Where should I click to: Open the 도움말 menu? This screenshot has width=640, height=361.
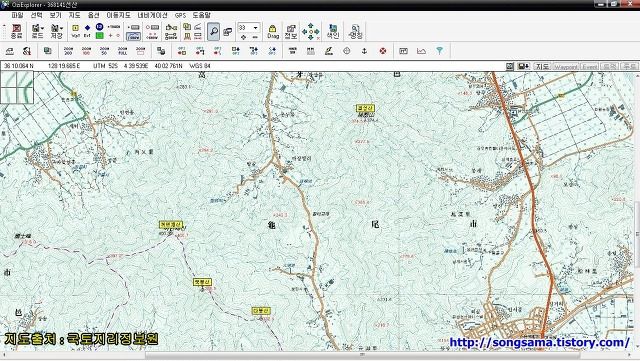click(201, 15)
